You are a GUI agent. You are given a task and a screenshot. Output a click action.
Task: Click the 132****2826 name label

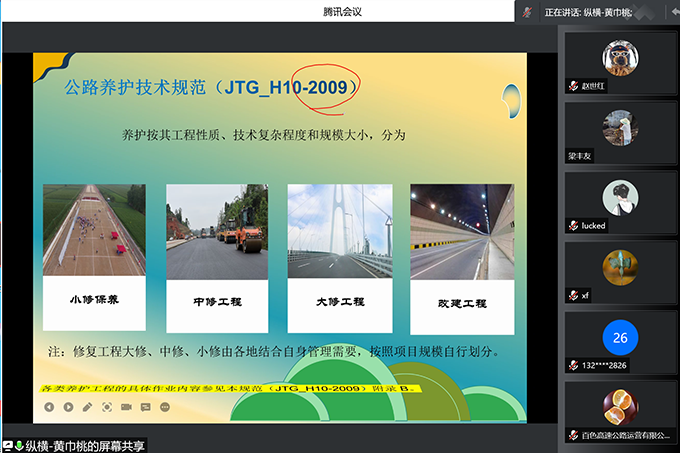[604, 365]
